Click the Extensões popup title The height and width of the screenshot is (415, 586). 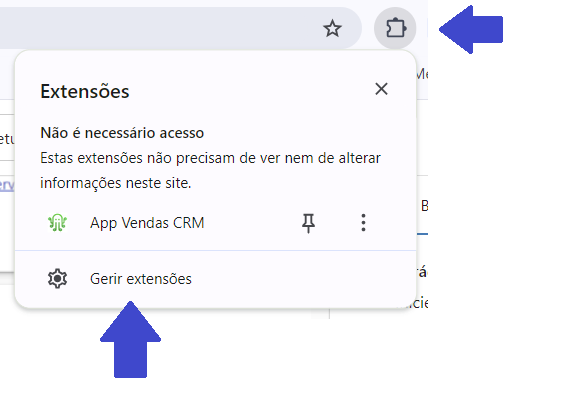pos(84,91)
